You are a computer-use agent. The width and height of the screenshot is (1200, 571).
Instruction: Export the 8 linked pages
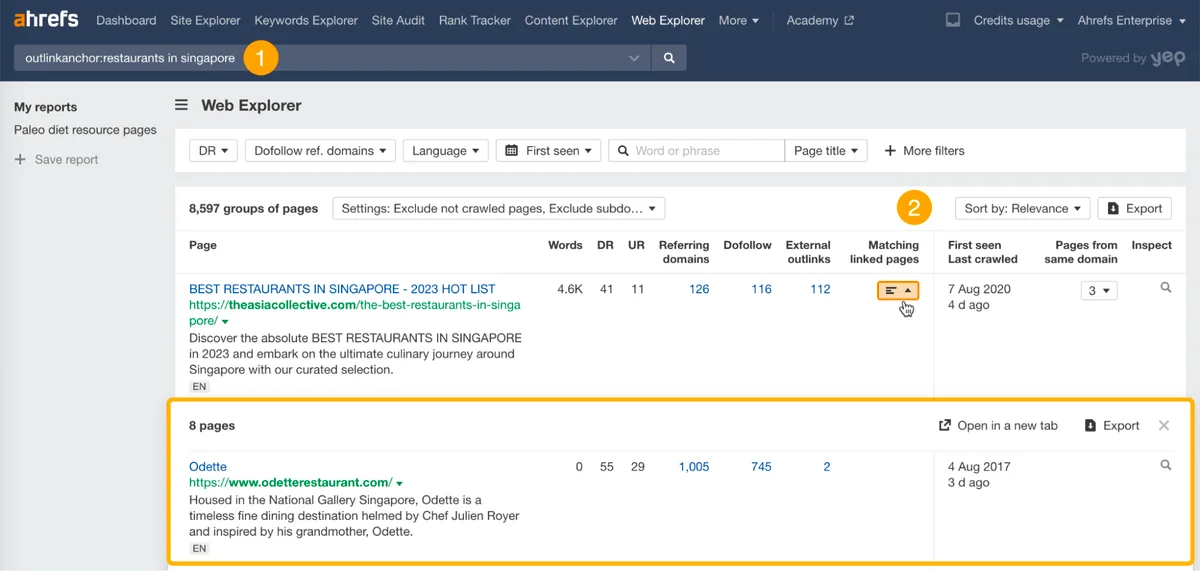pos(1112,425)
